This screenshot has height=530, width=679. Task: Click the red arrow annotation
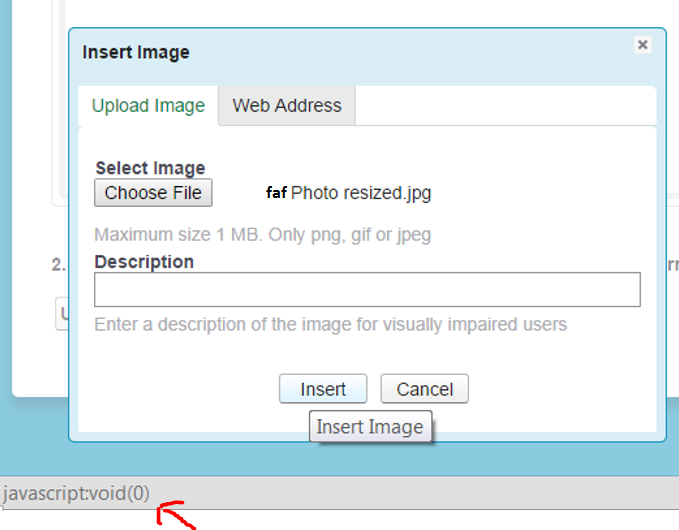(x=176, y=517)
